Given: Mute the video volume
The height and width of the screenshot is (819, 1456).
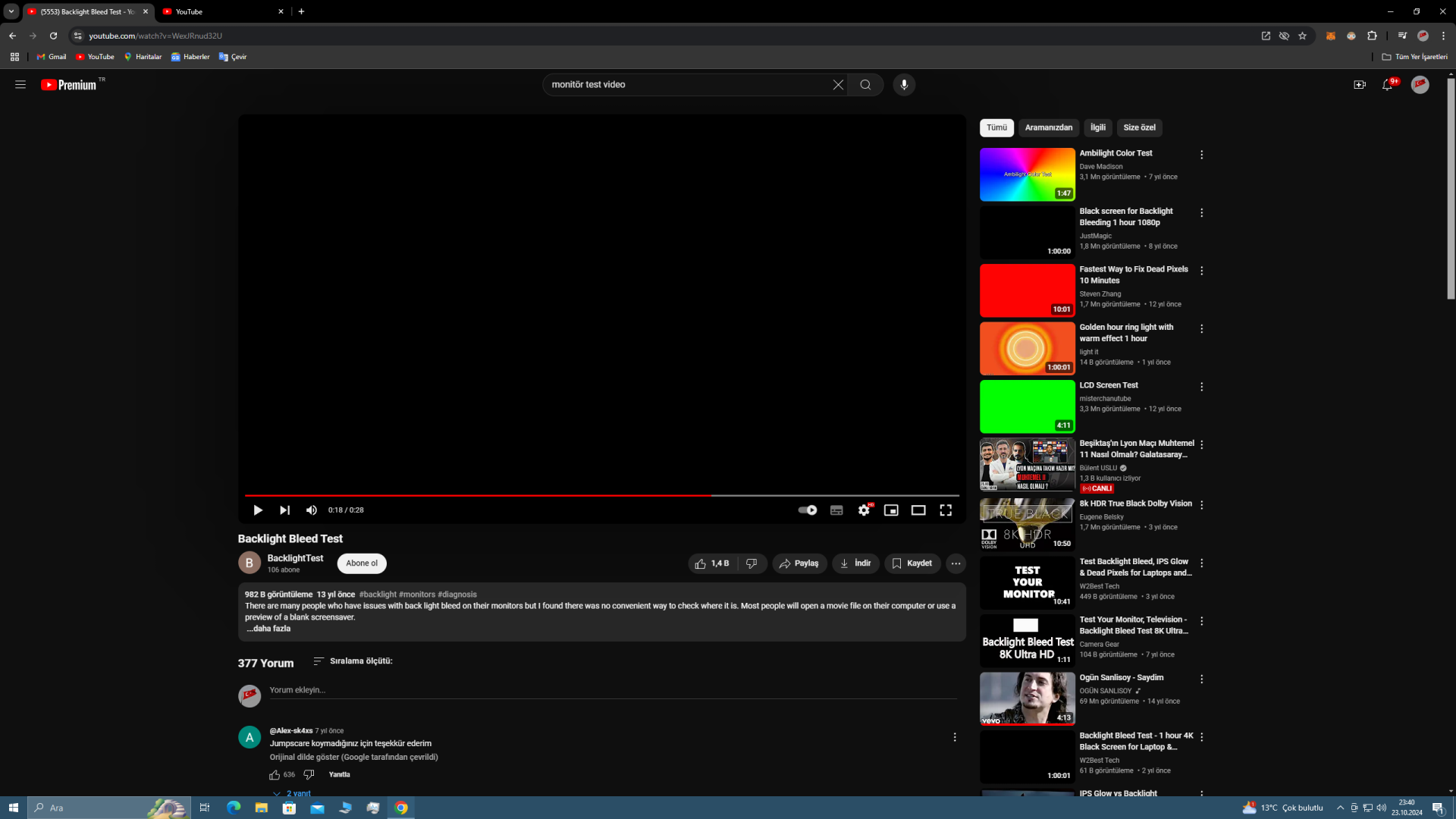Looking at the screenshot, I should click(x=312, y=510).
